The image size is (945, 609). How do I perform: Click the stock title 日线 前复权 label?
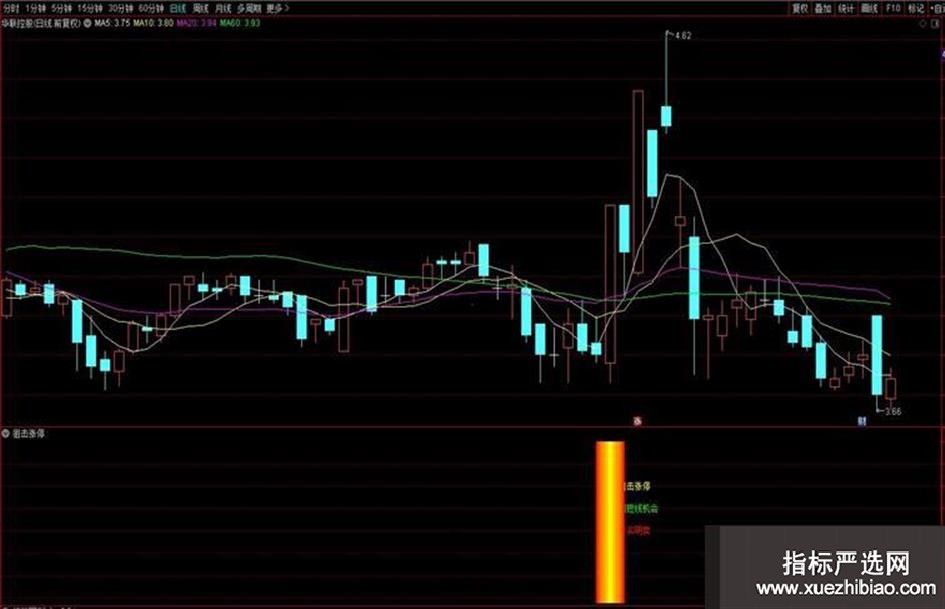(41, 24)
